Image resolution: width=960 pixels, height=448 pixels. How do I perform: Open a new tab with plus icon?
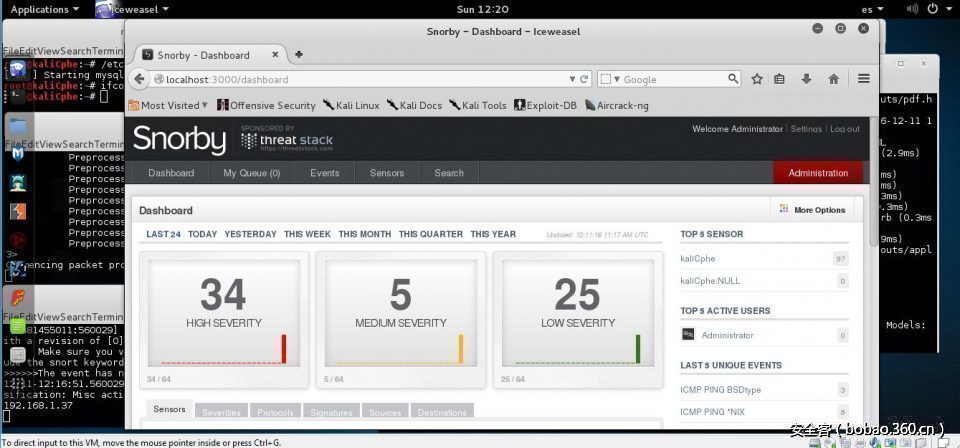(299, 54)
